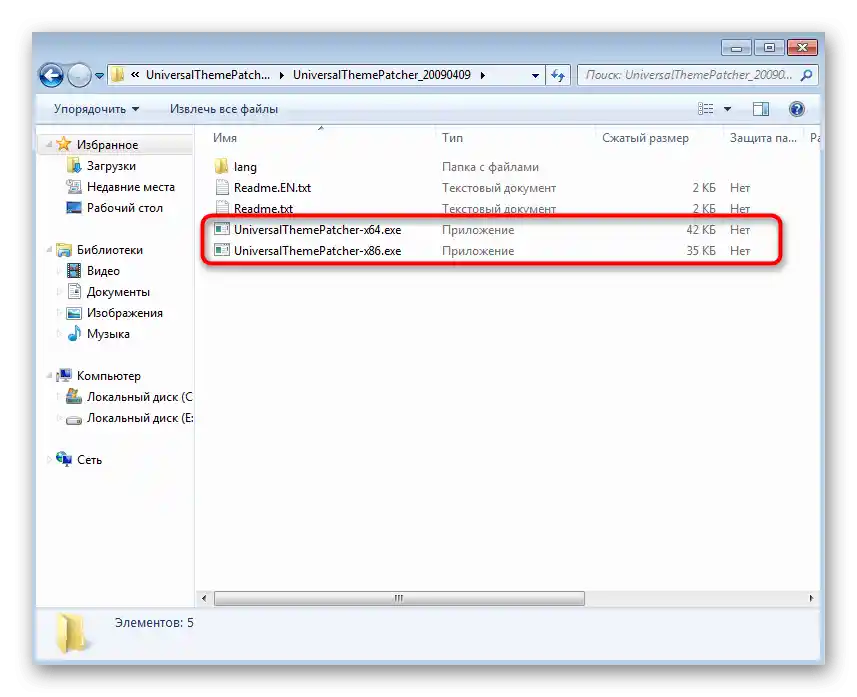
Task: Expand the Сеть tree node
Action: click(x=49, y=460)
